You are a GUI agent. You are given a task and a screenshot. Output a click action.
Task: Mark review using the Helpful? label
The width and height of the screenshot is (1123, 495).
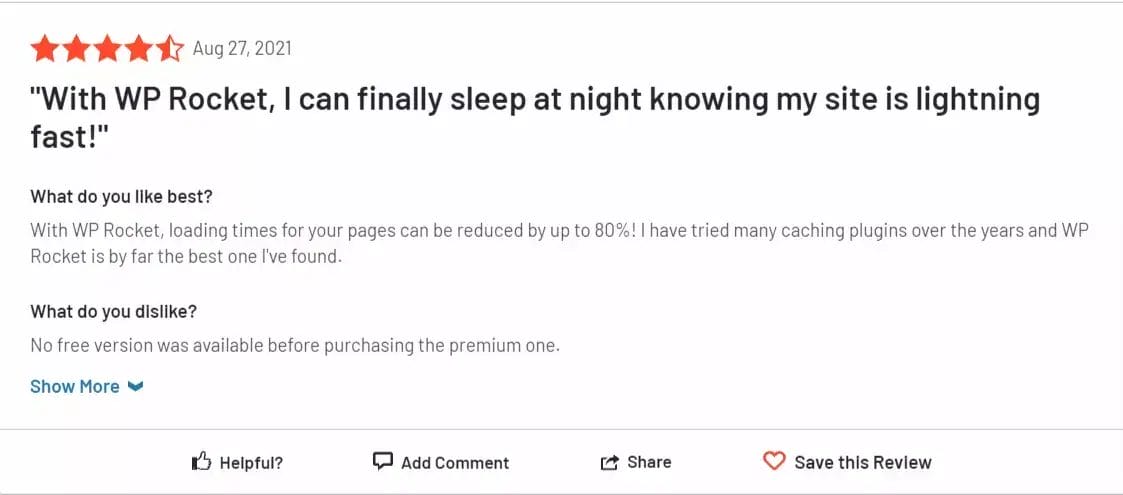point(251,462)
